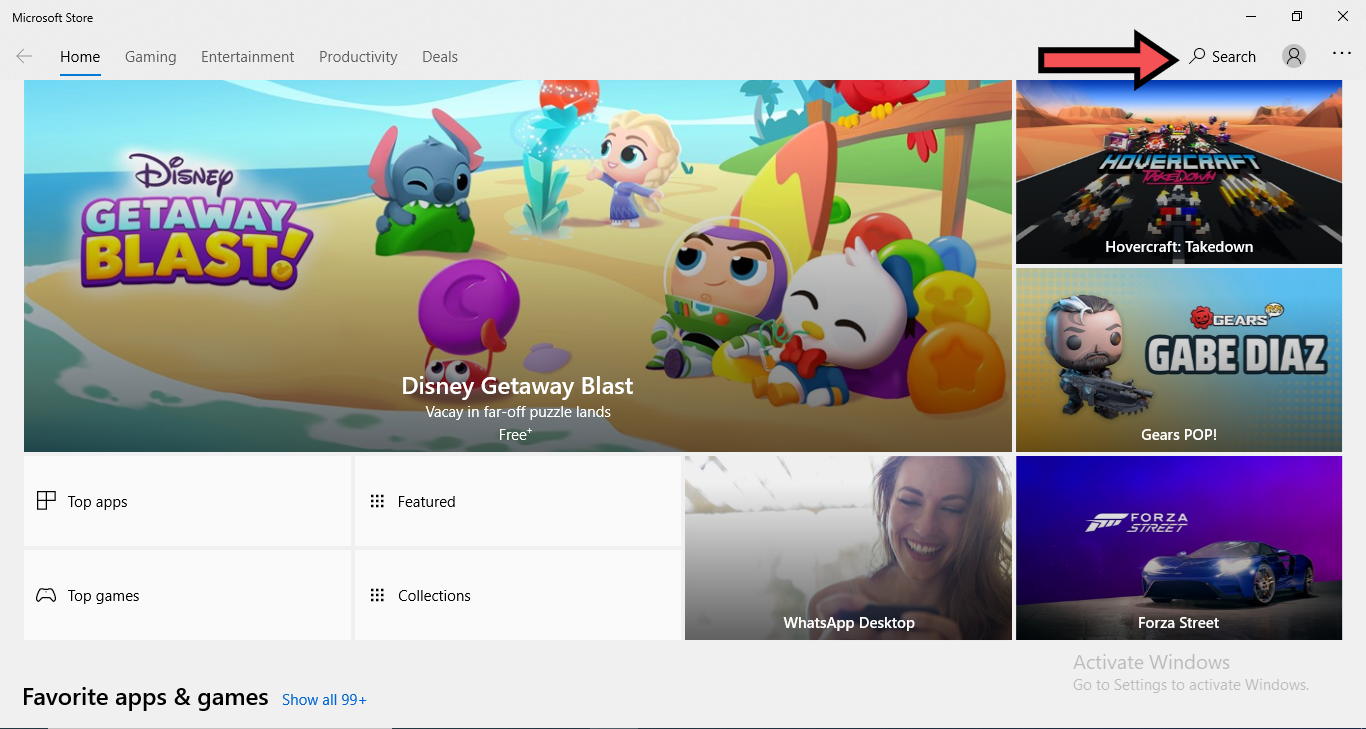The image size is (1366, 729).
Task: Click the Top games controller icon
Action: point(46,595)
